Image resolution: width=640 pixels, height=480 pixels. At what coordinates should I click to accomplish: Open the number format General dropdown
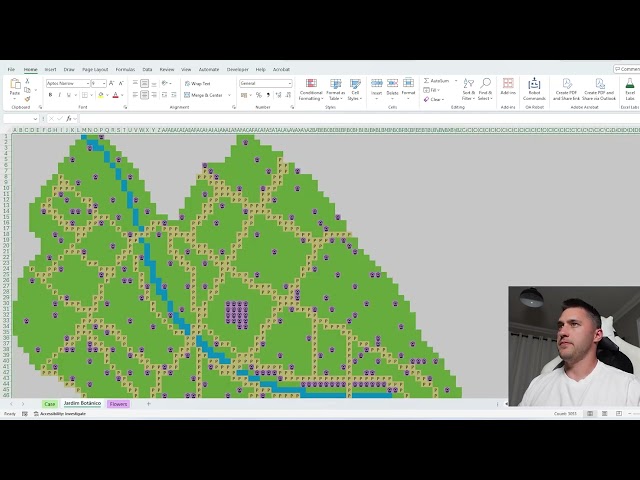(x=290, y=83)
